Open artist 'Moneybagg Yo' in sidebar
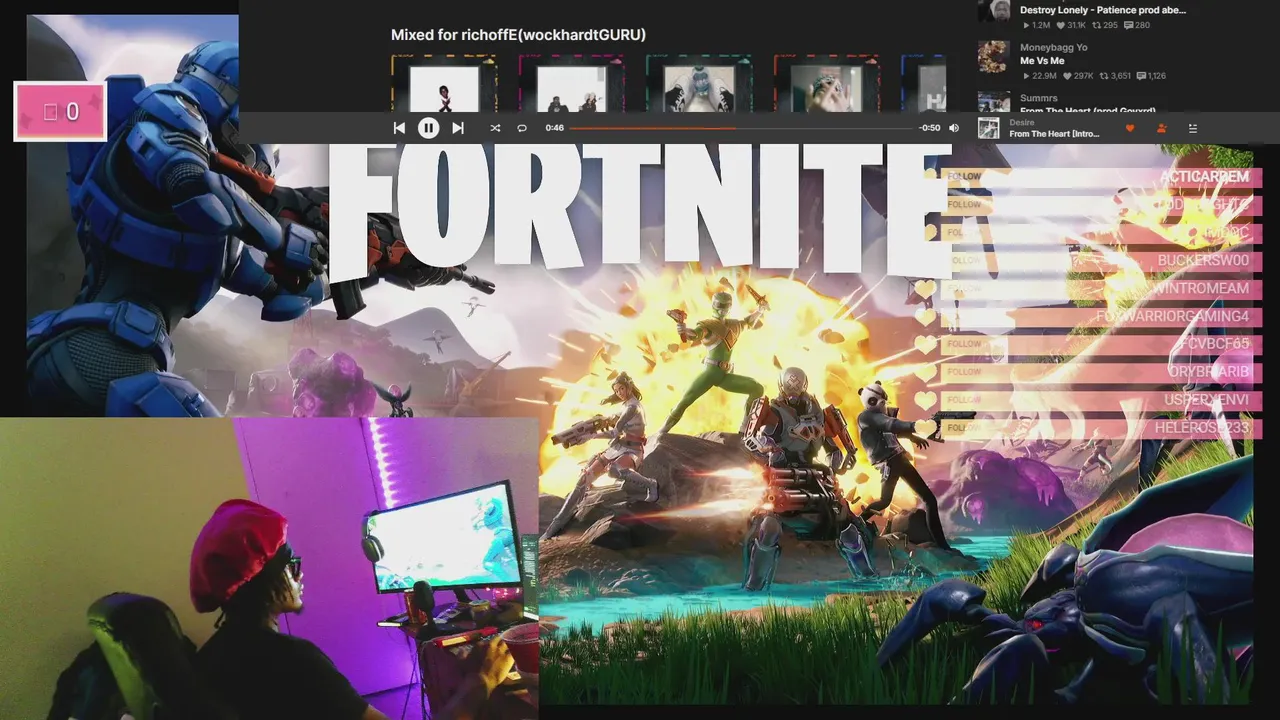The image size is (1280, 720). coord(1053,47)
